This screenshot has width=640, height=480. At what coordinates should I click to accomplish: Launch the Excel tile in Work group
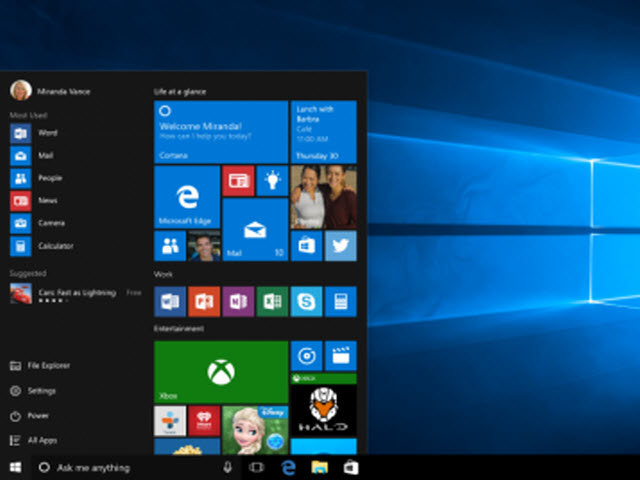tap(272, 301)
